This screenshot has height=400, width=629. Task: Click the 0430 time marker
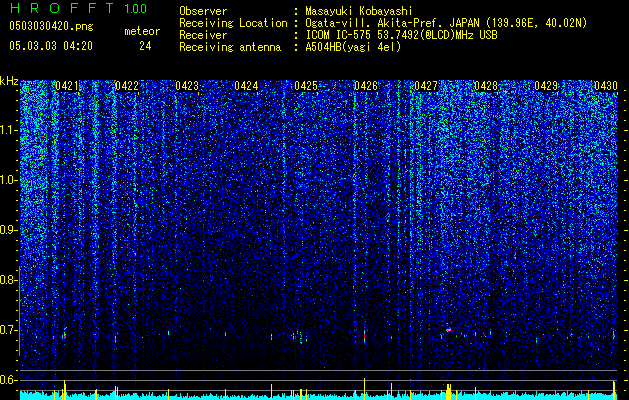[x=606, y=86]
